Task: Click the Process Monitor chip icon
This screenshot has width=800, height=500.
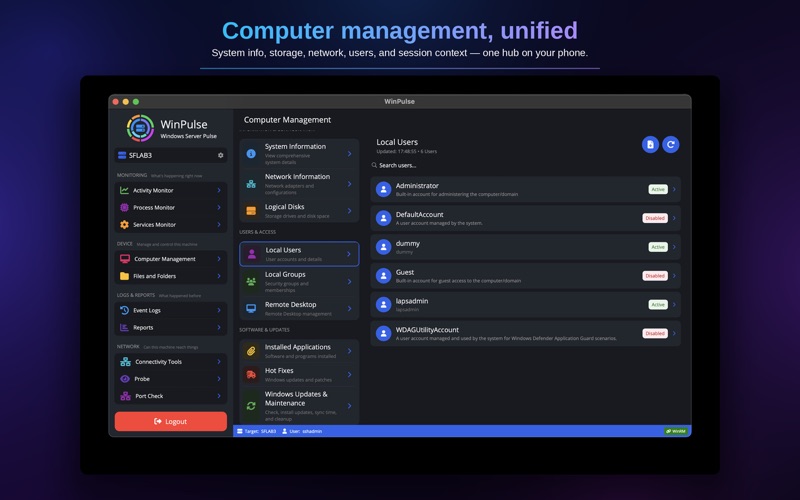Action: [124, 208]
